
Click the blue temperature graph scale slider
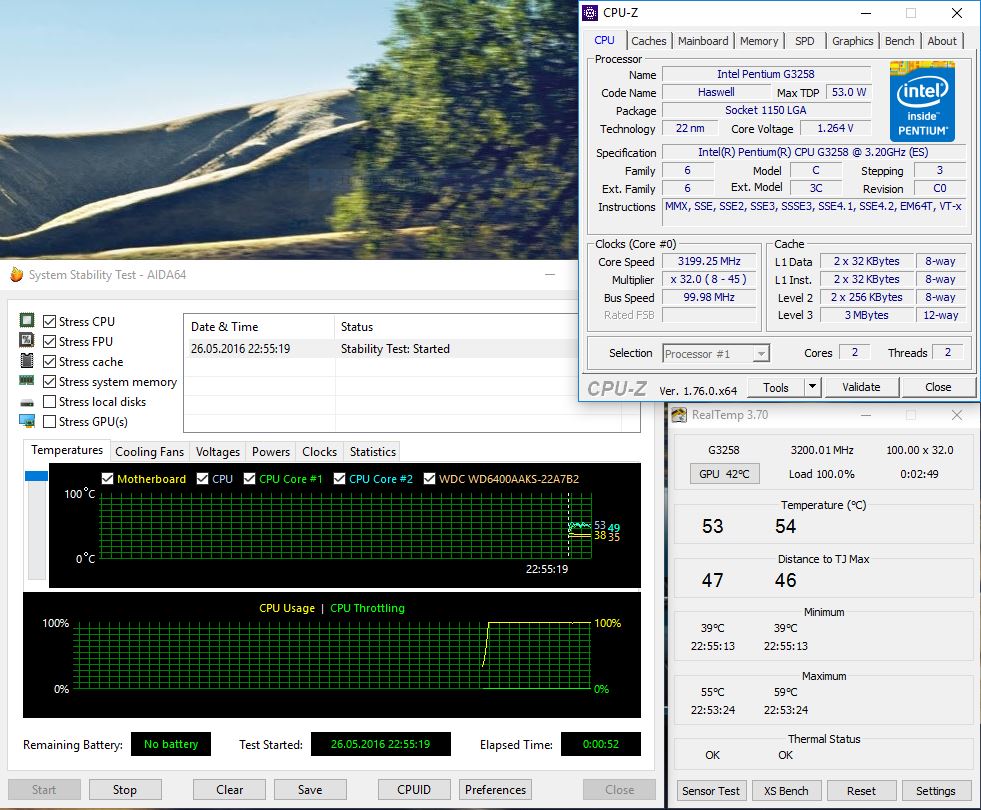click(x=36, y=476)
